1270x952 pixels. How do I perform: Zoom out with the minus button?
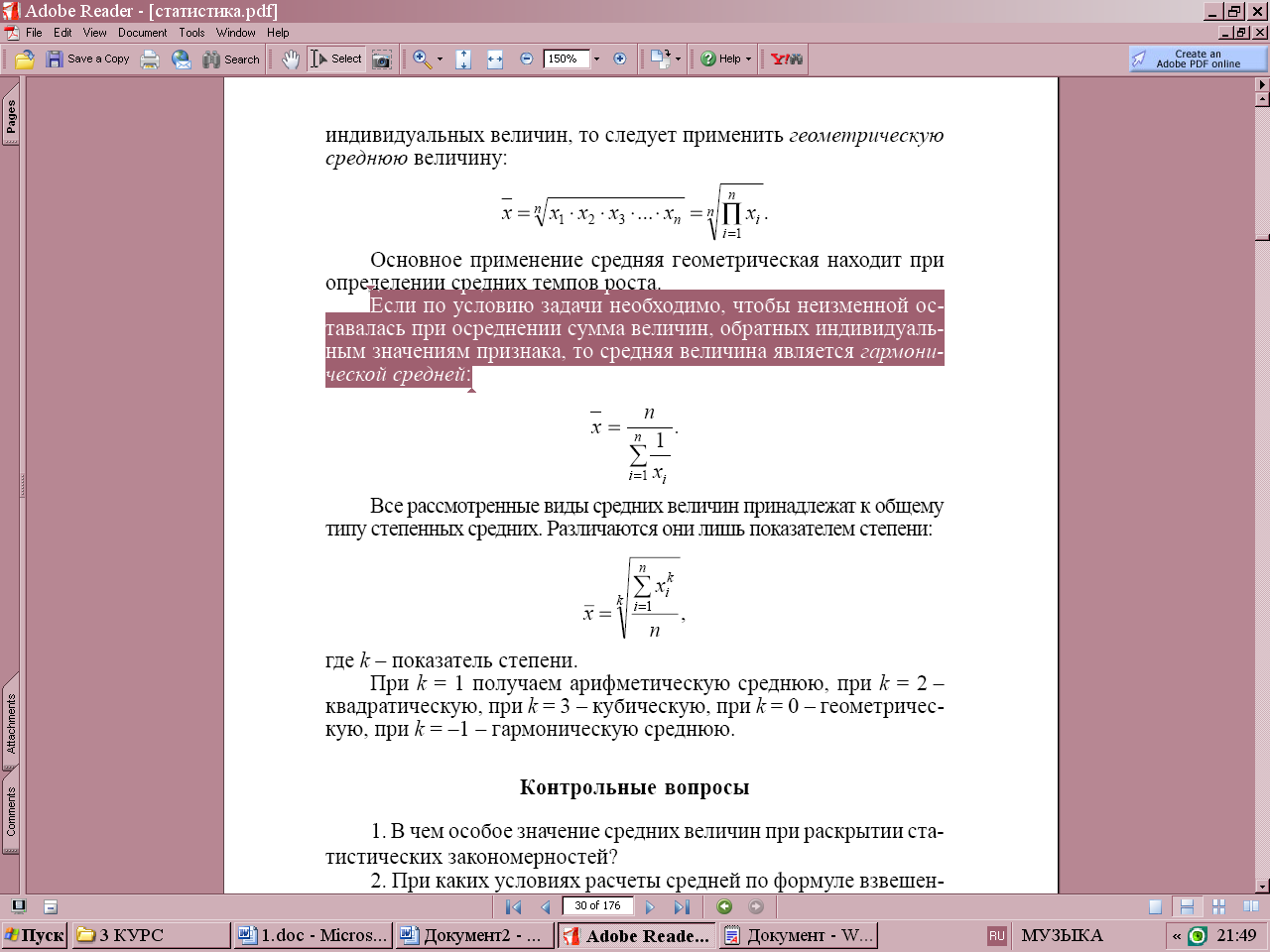(527, 59)
